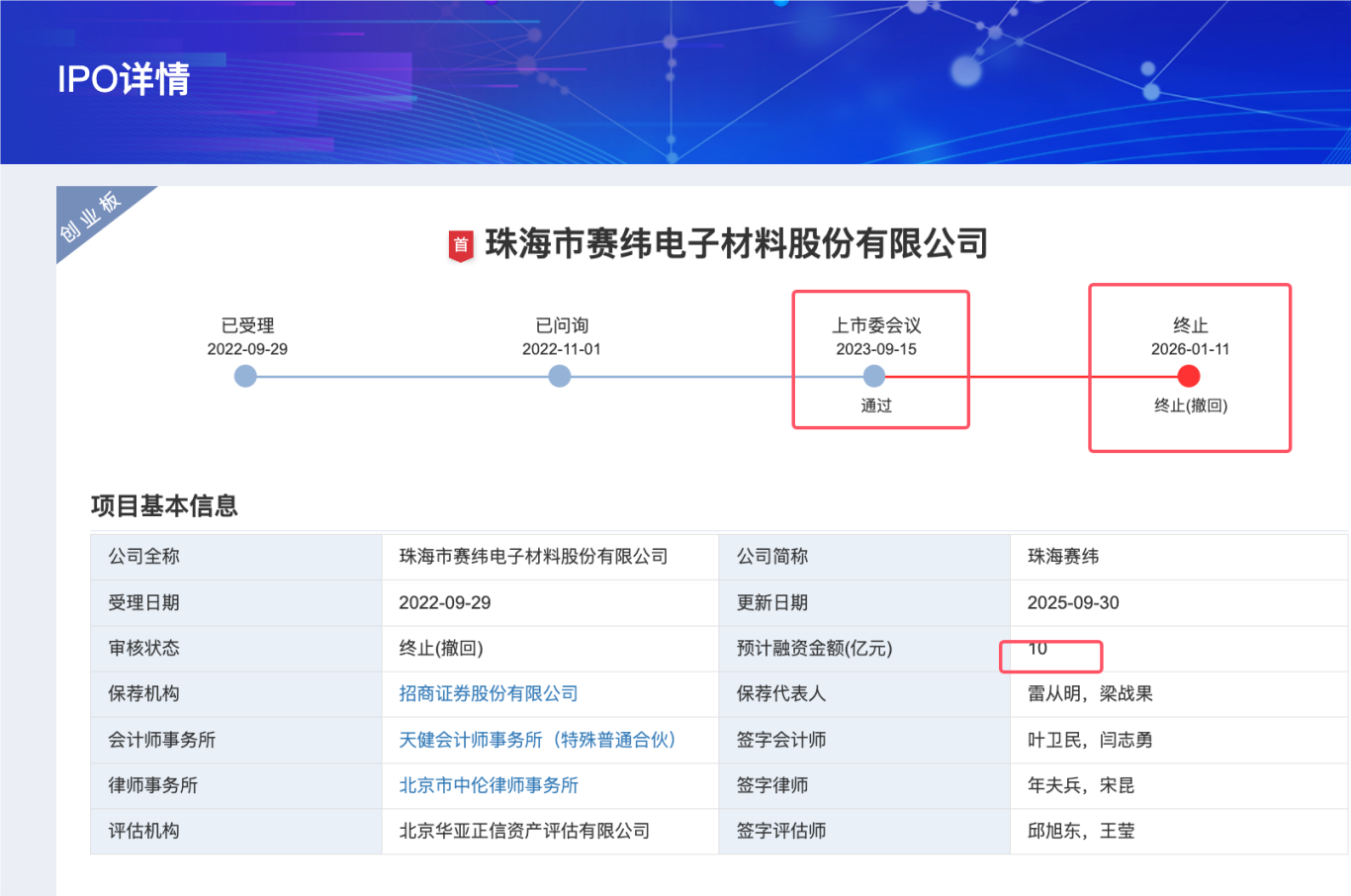The image size is (1351, 896).
Task: Click the 受理日期 row label
Action: 144,602
